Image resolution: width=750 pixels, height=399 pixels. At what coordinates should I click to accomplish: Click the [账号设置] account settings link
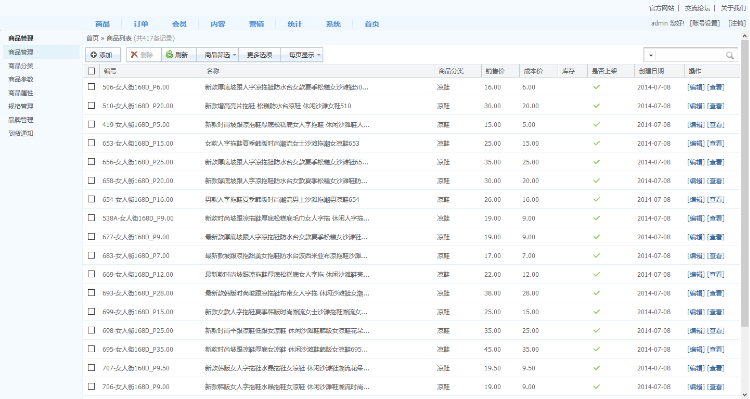pyautogui.click(x=705, y=23)
